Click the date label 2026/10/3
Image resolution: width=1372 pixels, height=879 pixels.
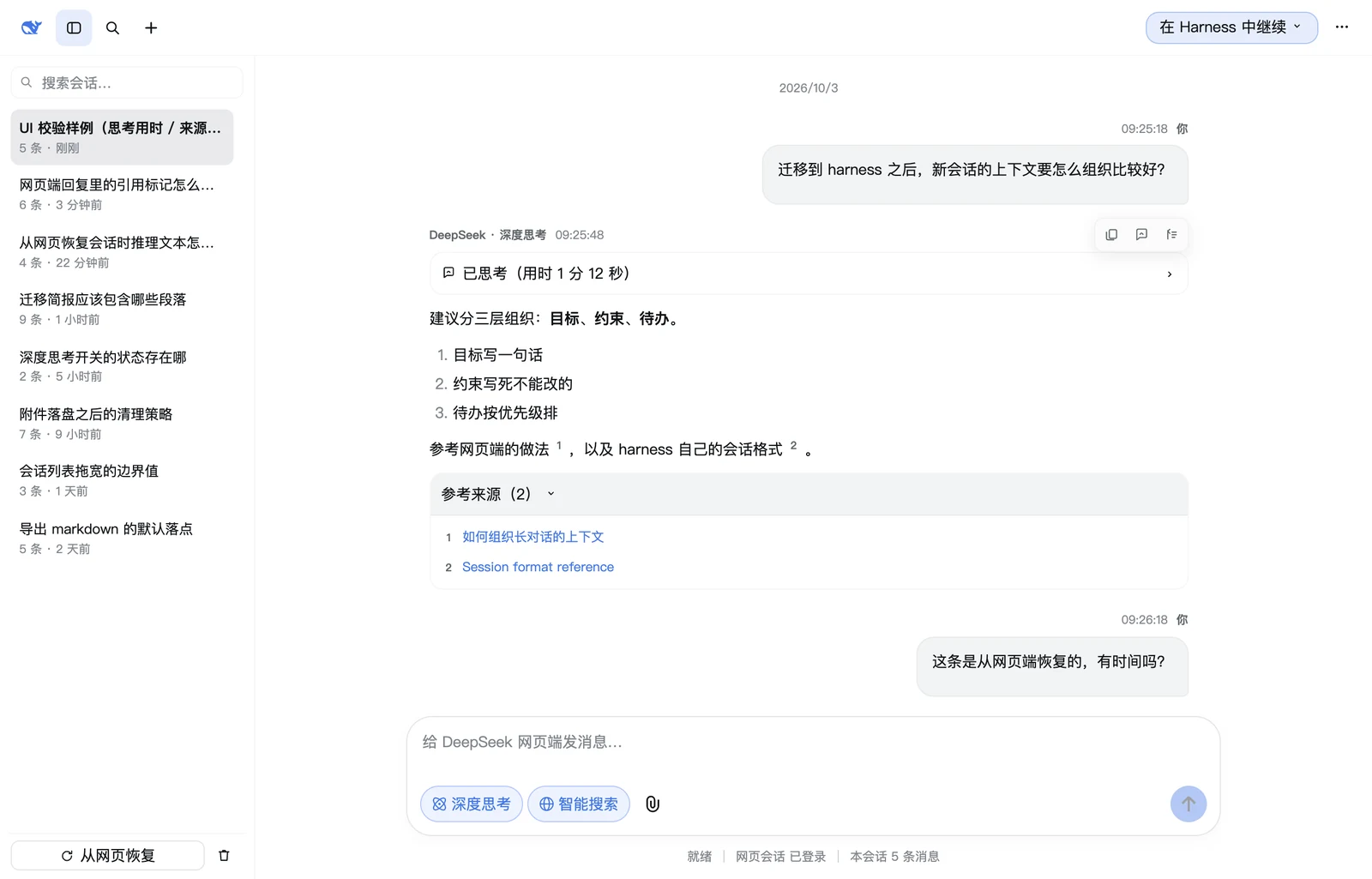click(x=809, y=87)
